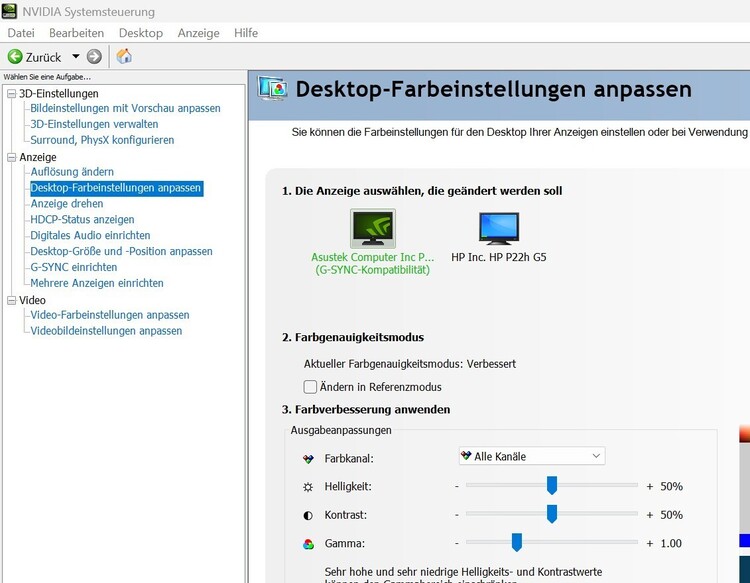Select the HP Inc. HP P22h G5 monitor
750x583 pixels.
(x=498, y=229)
